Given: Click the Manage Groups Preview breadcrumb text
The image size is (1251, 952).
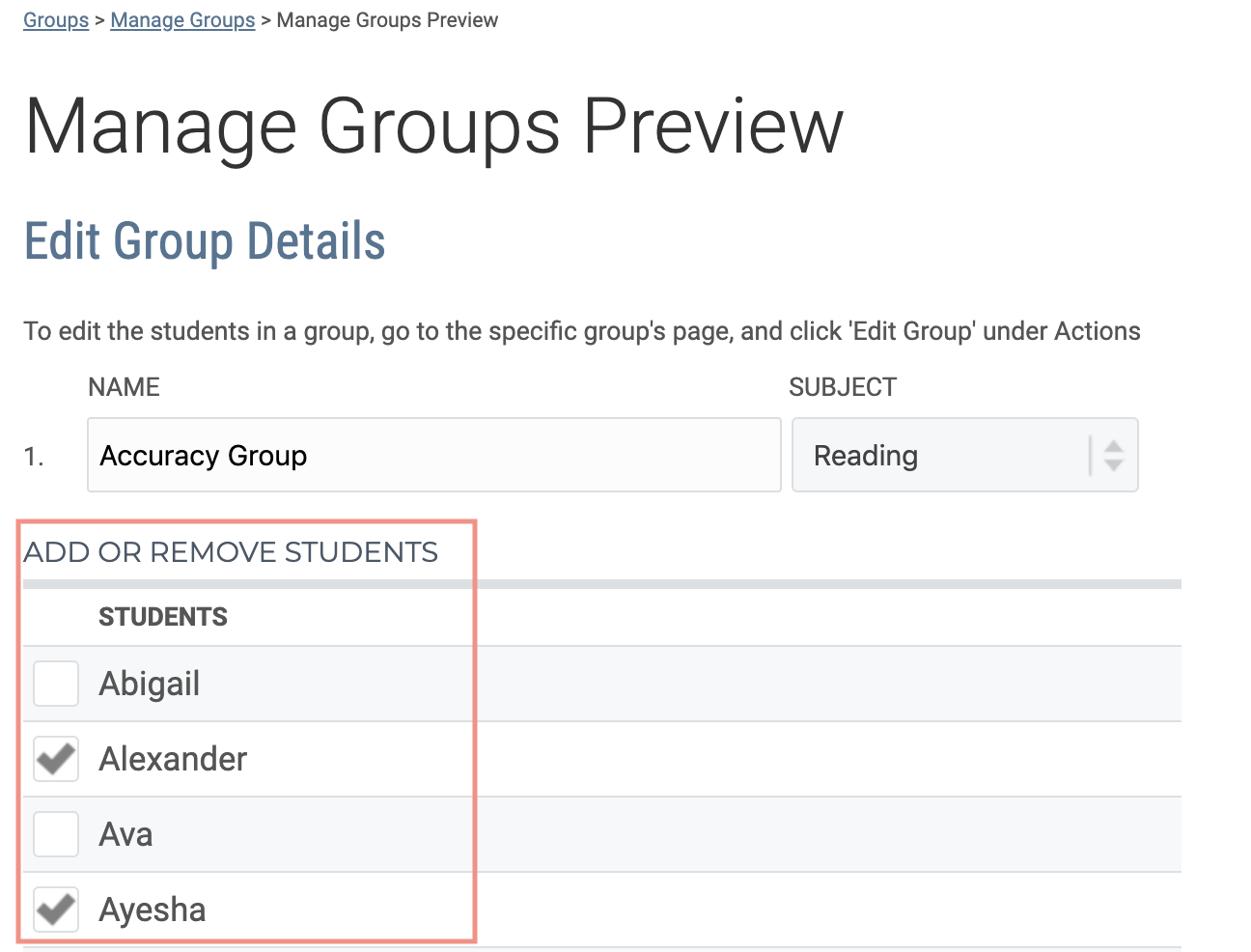Looking at the screenshot, I should click(x=387, y=19).
